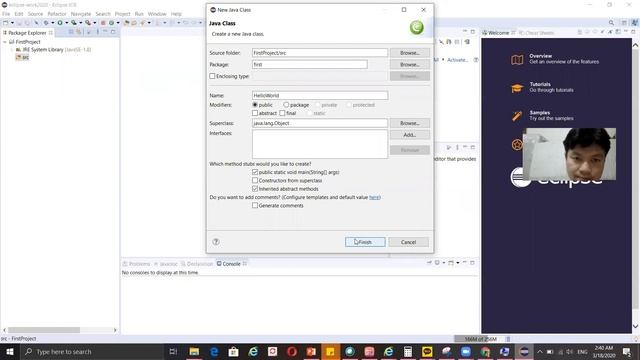The height and width of the screenshot is (360, 640).
Task: Click the help question mark in dialog
Action: (216, 242)
